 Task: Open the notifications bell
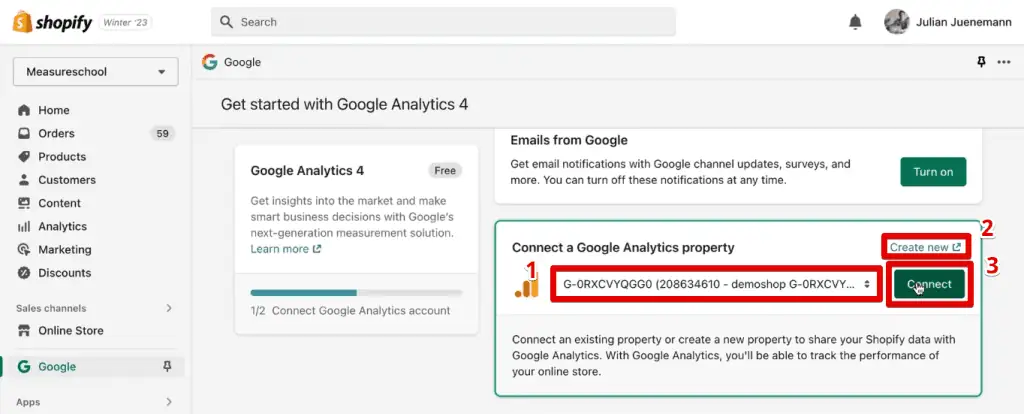[x=855, y=22]
